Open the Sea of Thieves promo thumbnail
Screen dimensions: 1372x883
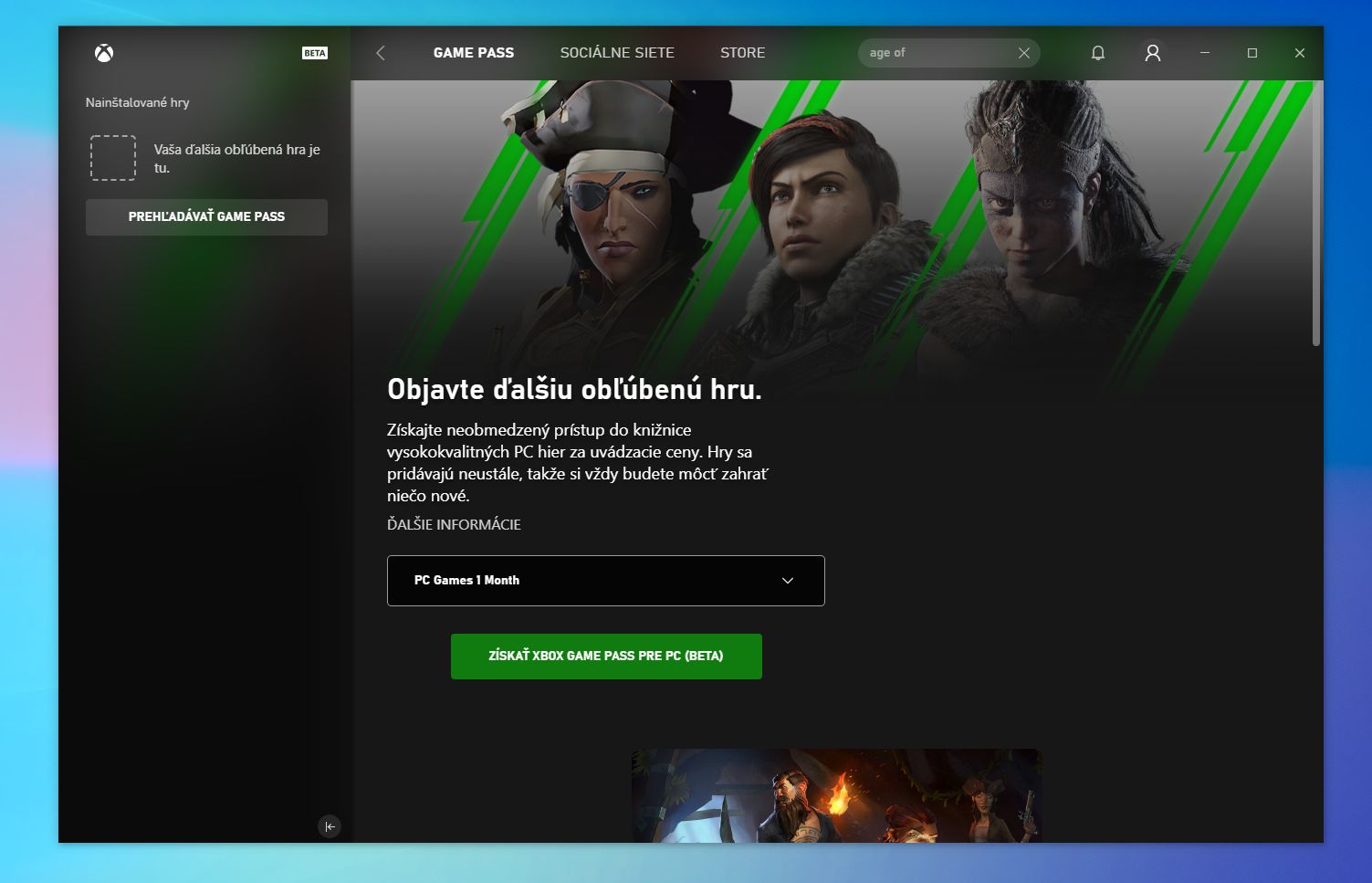836,795
